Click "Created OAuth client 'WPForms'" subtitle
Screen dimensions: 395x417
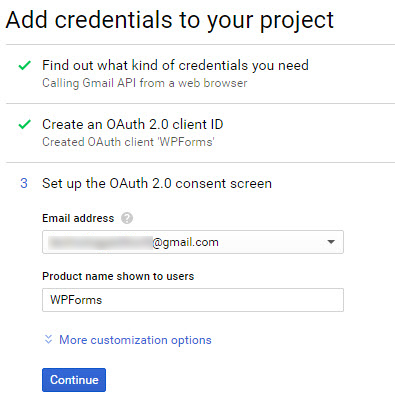[128, 142]
